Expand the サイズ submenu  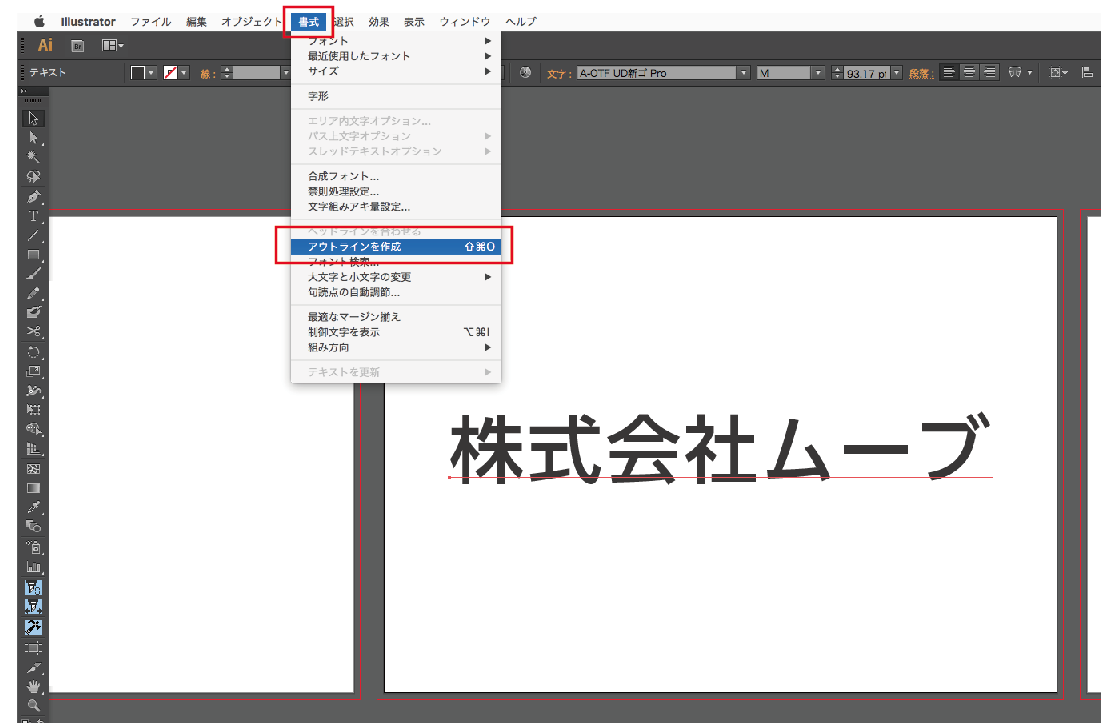pyautogui.click(x=396, y=71)
